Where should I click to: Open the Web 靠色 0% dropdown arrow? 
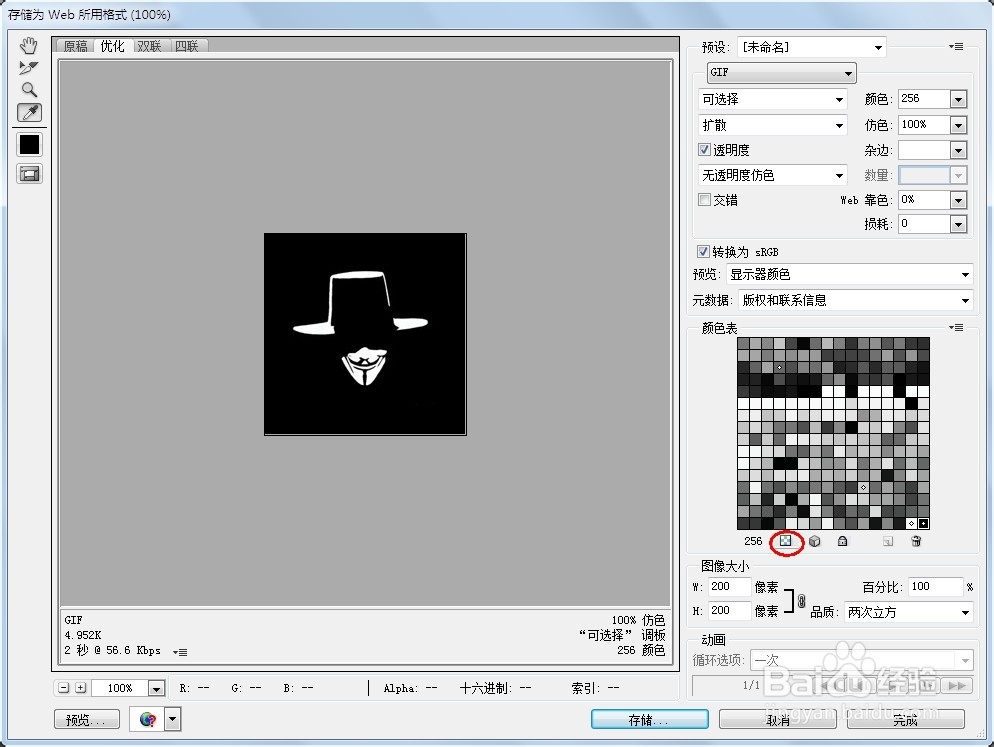(x=958, y=200)
